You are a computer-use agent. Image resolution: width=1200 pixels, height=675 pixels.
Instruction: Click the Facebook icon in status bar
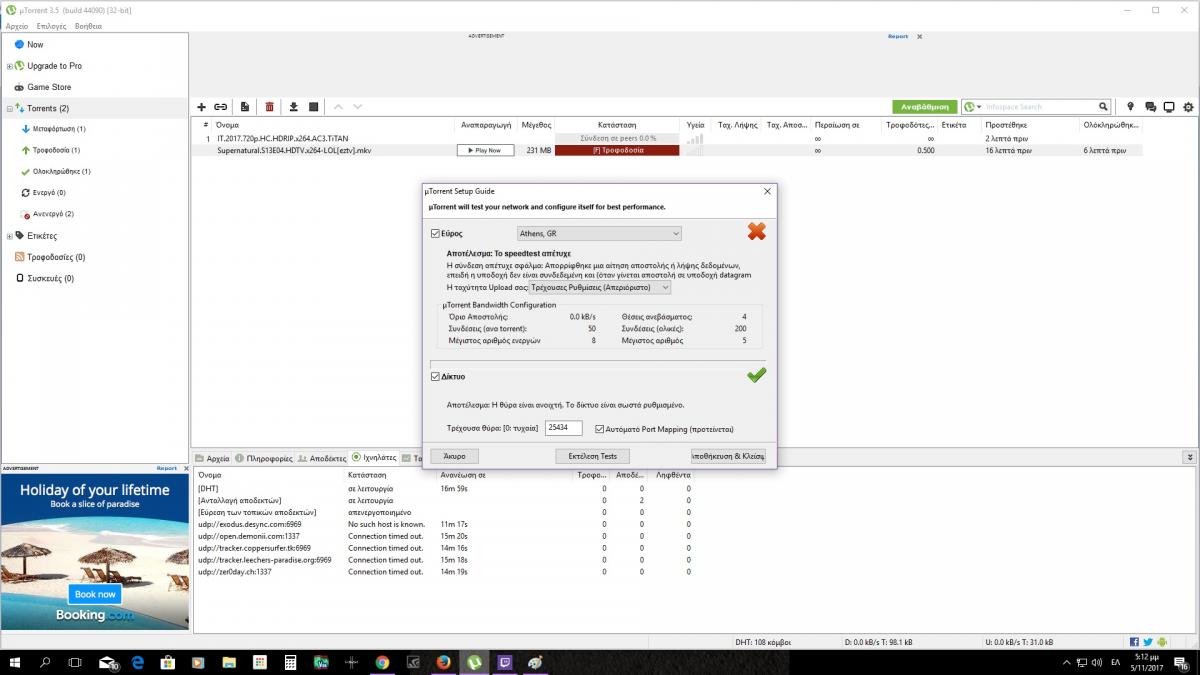coord(1135,642)
